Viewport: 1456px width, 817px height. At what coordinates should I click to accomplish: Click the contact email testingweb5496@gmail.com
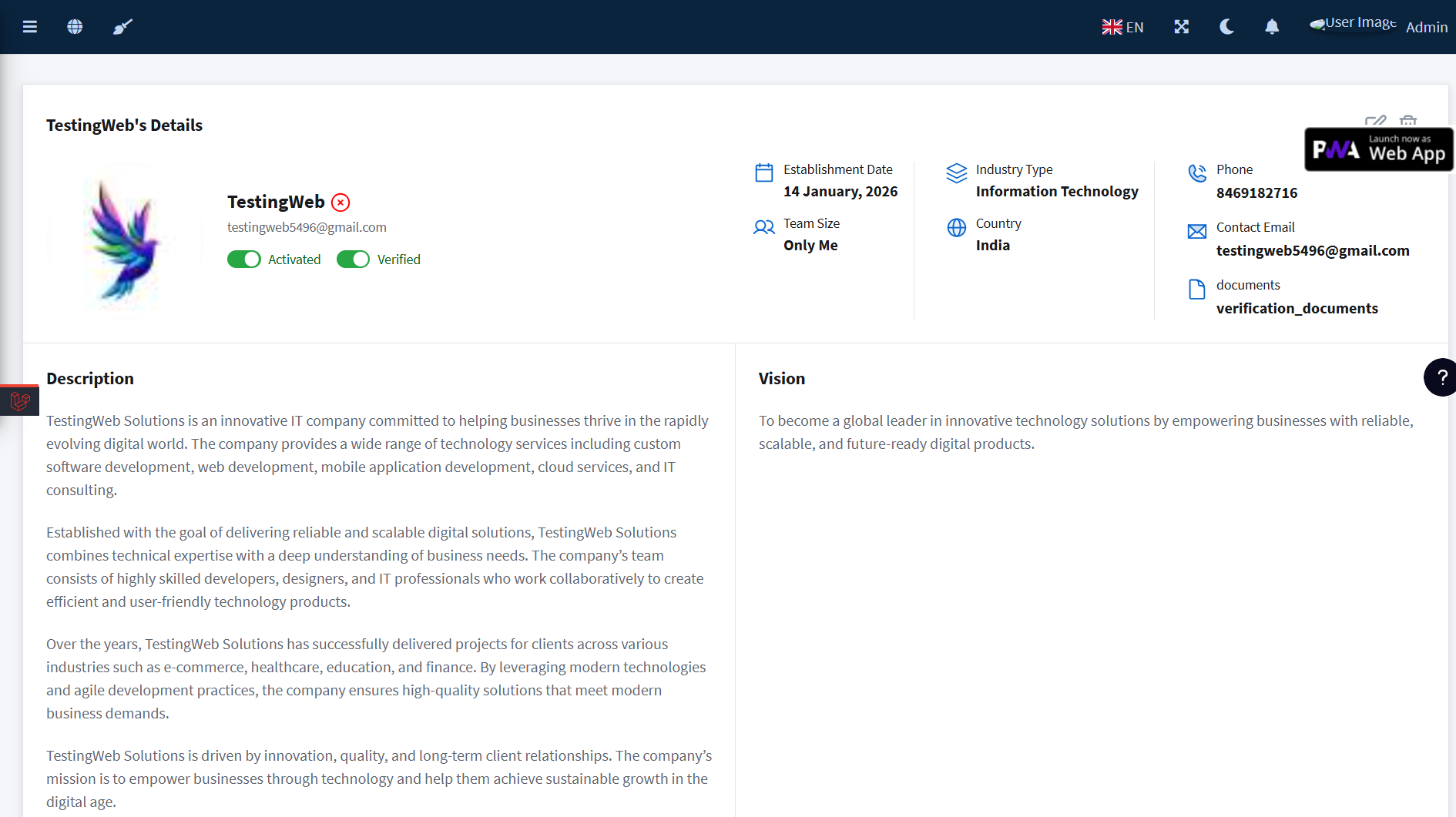[1312, 250]
